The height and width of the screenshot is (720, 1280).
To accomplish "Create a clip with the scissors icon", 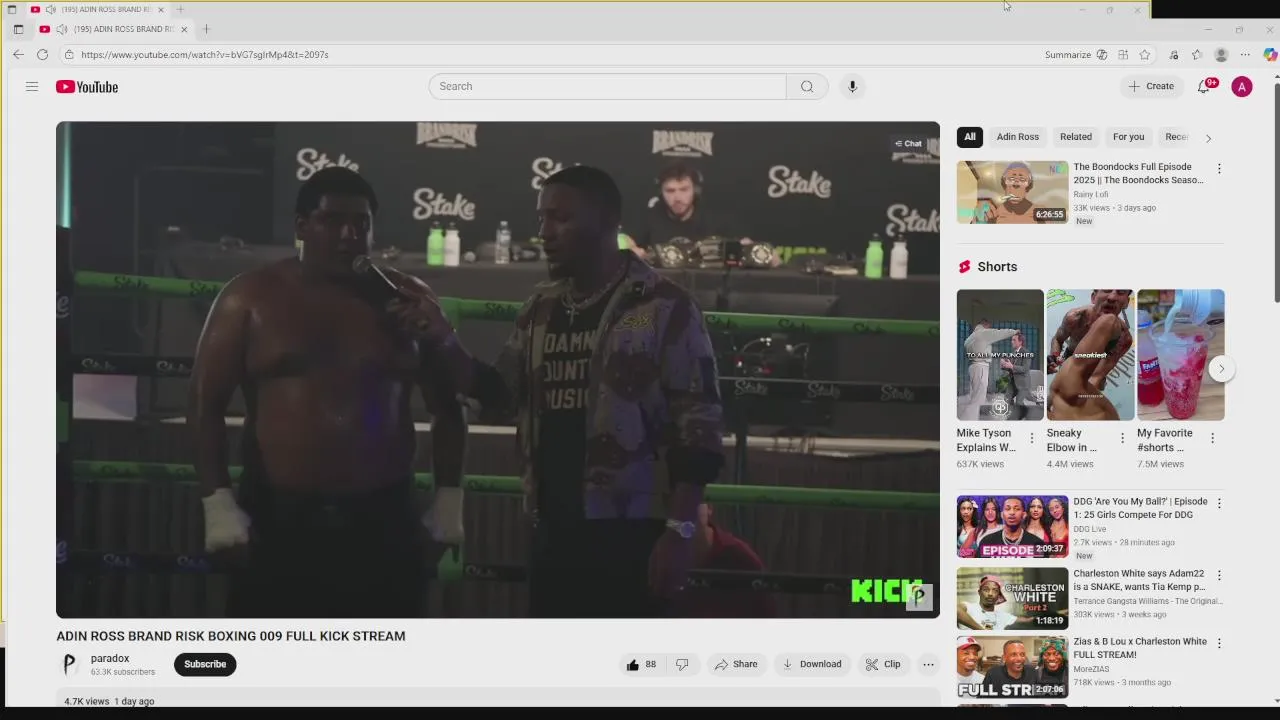I will [883, 664].
